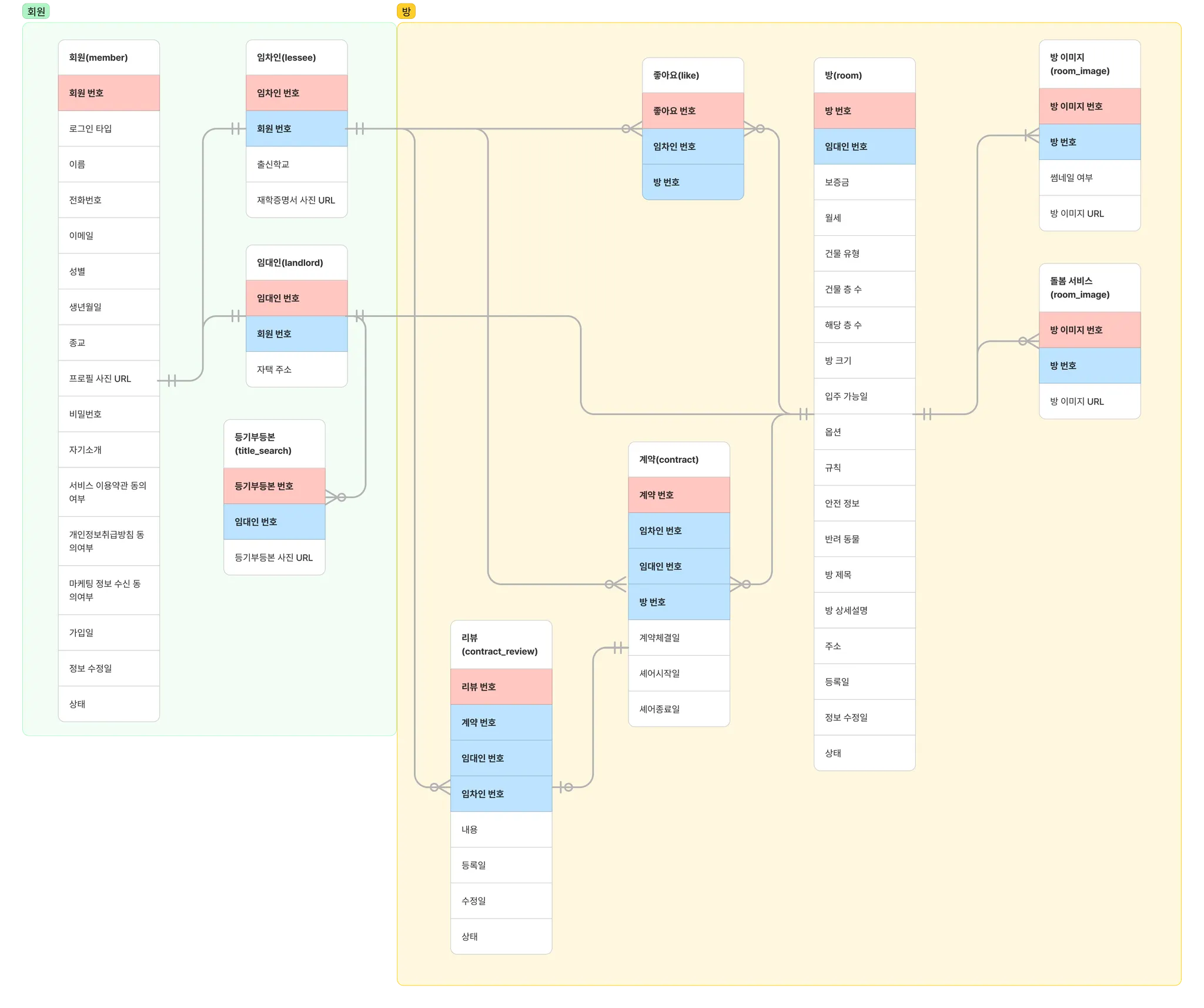Select the 재학증명서 사진 URL row
1204x1008 pixels.
tap(296, 200)
